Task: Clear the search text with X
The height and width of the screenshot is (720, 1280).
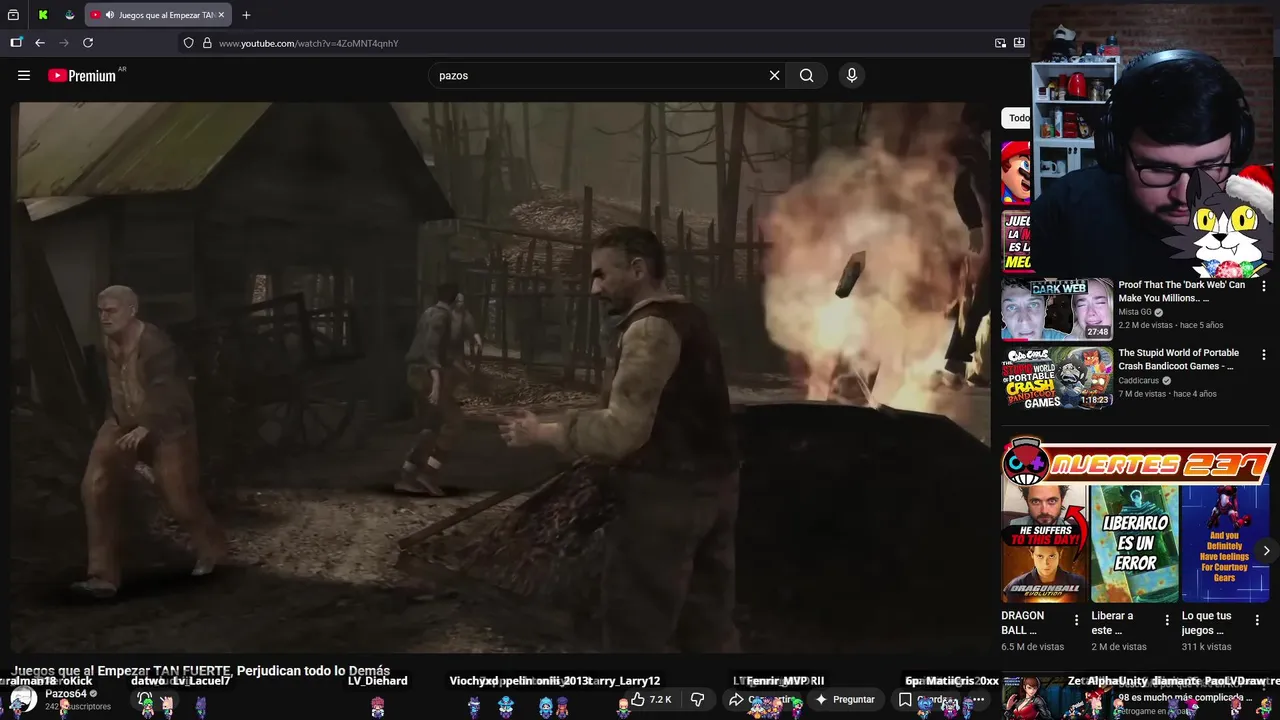Action: 774,75
